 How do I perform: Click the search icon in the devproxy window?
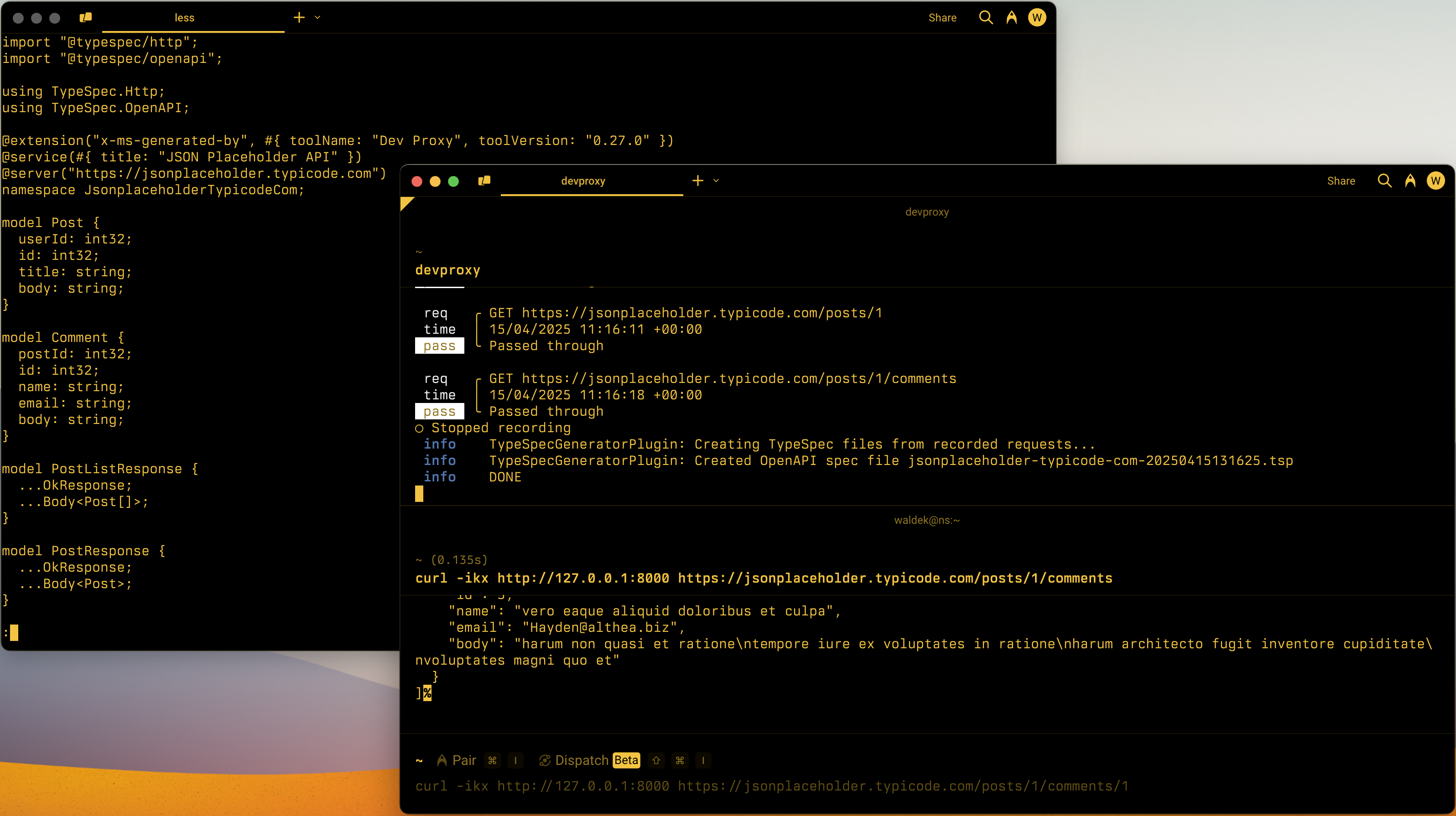(1384, 181)
